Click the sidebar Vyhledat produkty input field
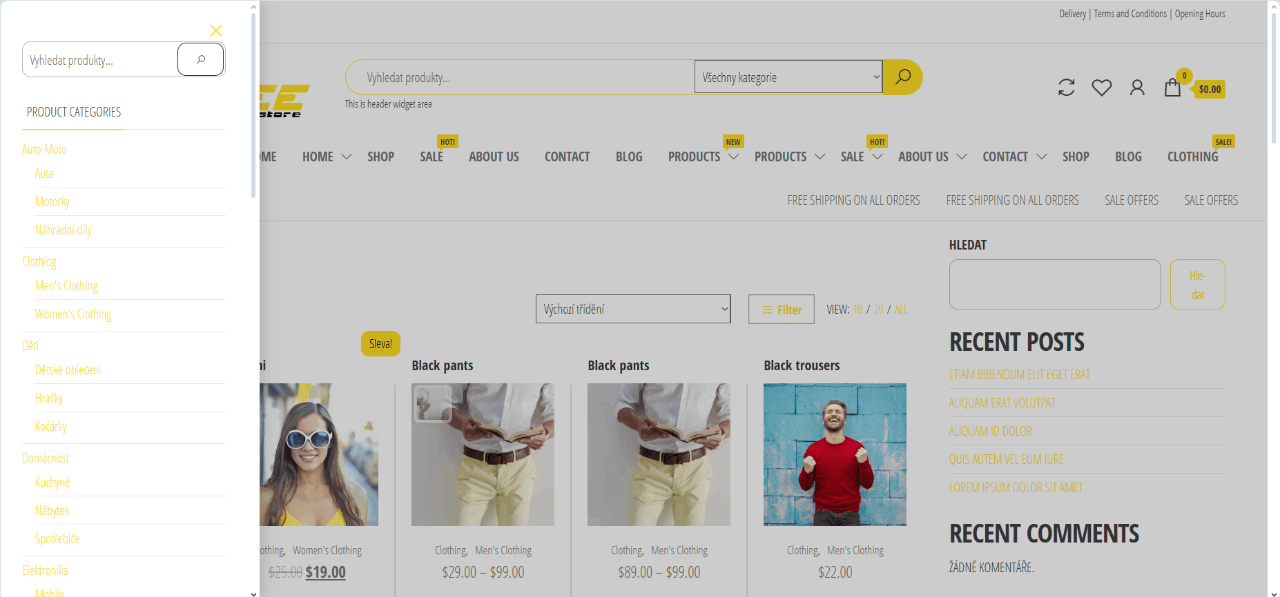The width and height of the screenshot is (1280, 597). pos(100,60)
